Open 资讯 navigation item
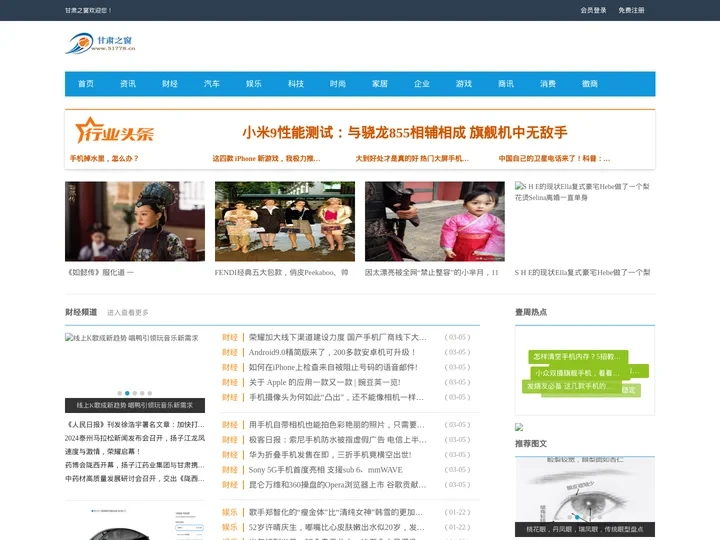 coord(128,84)
